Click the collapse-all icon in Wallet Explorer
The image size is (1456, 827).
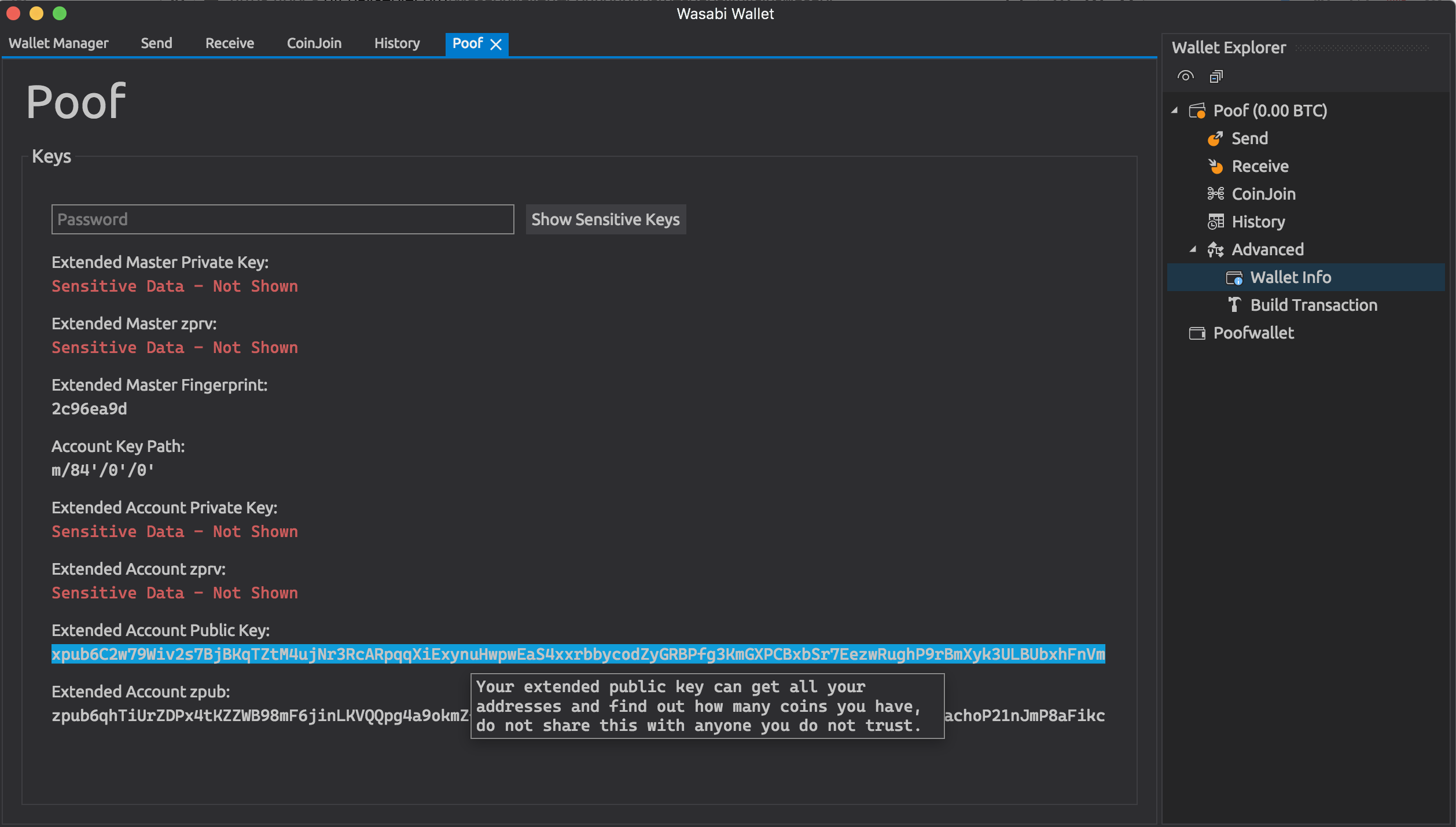pyautogui.click(x=1216, y=76)
